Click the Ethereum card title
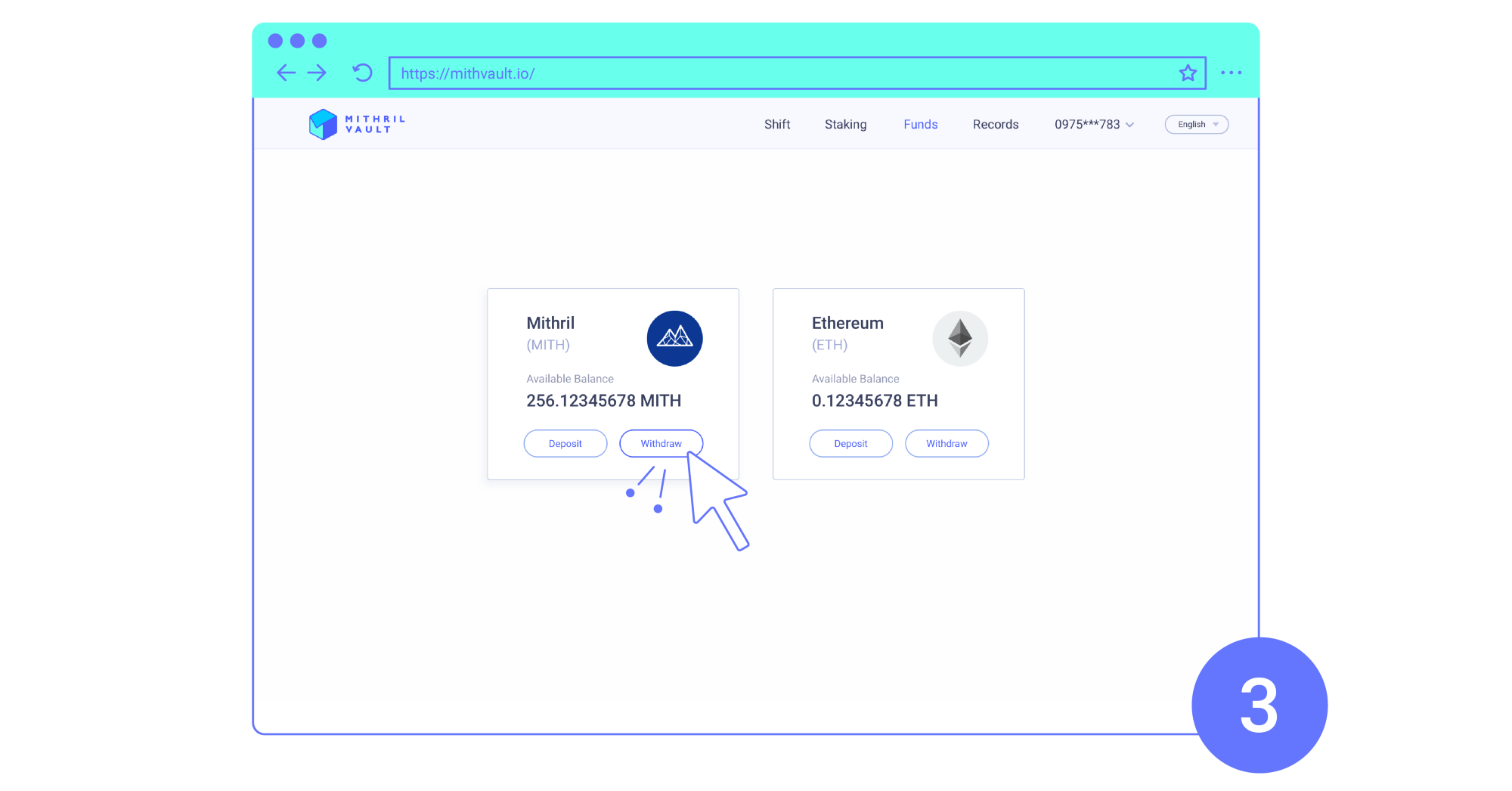Image resolution: width=1512 pixels, height=791 pixels. pos(847,324)
